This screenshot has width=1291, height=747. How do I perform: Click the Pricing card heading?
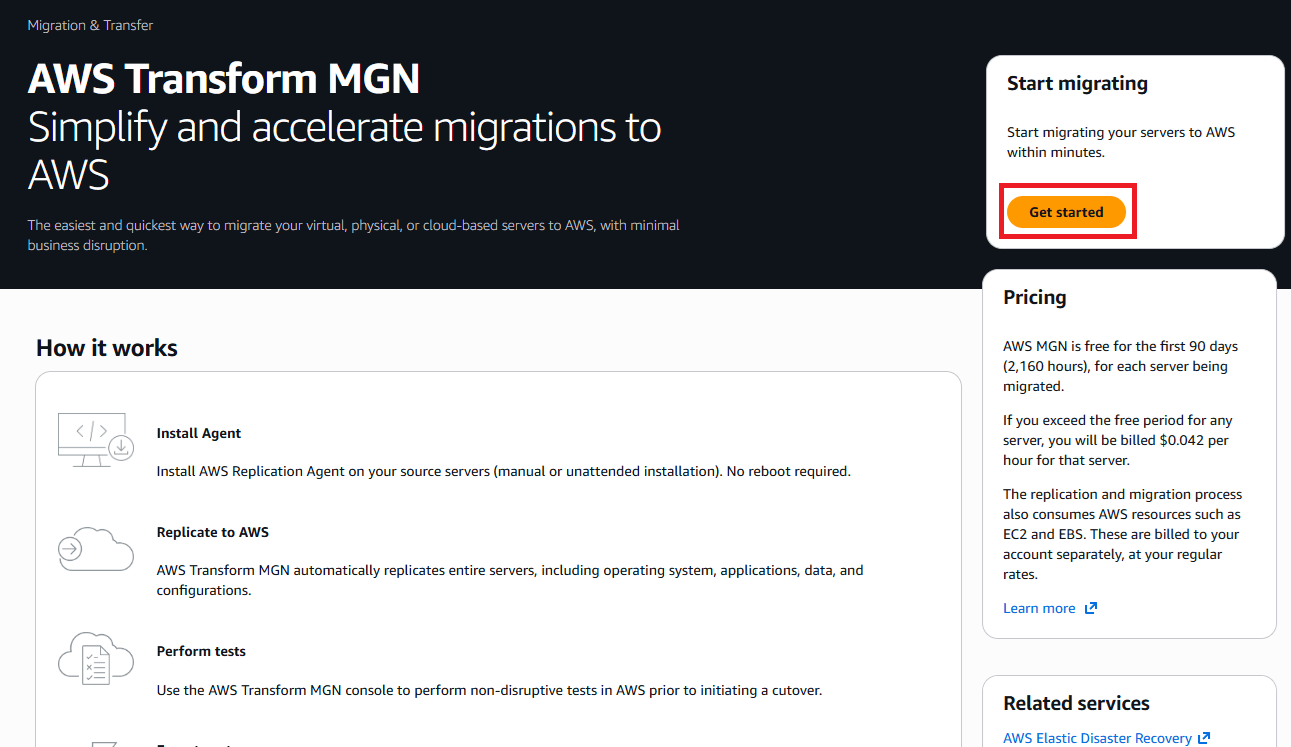1035,297
